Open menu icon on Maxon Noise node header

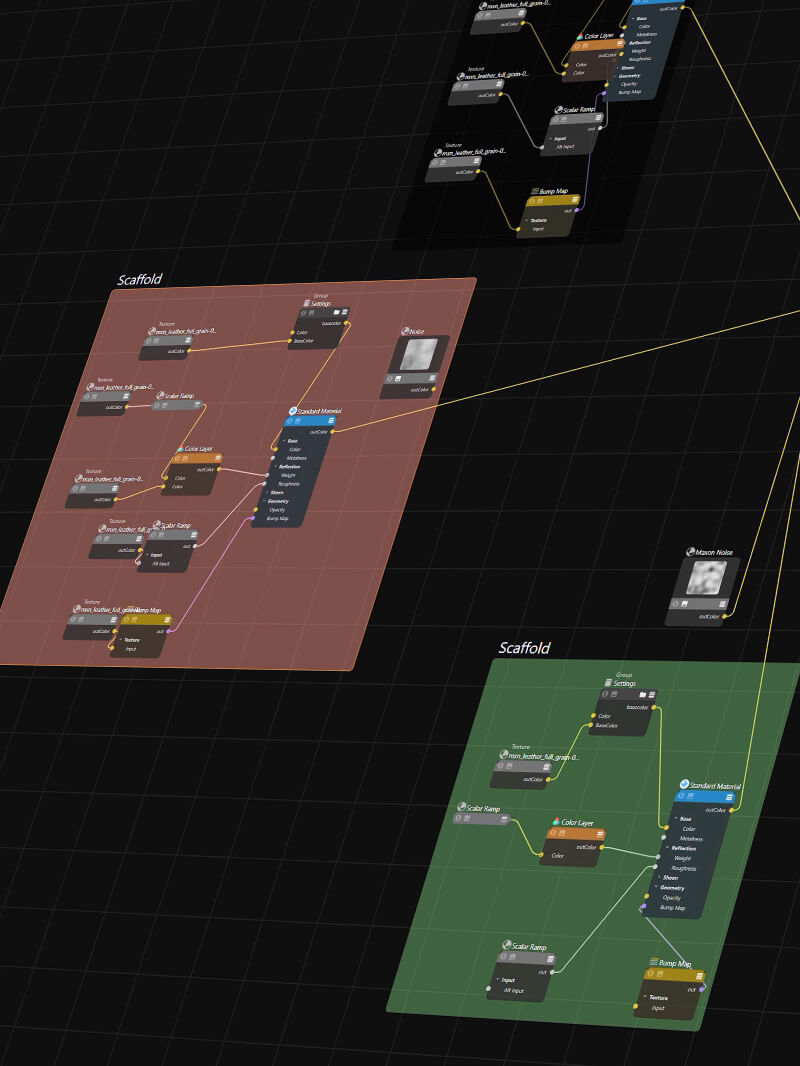(723, 604)
